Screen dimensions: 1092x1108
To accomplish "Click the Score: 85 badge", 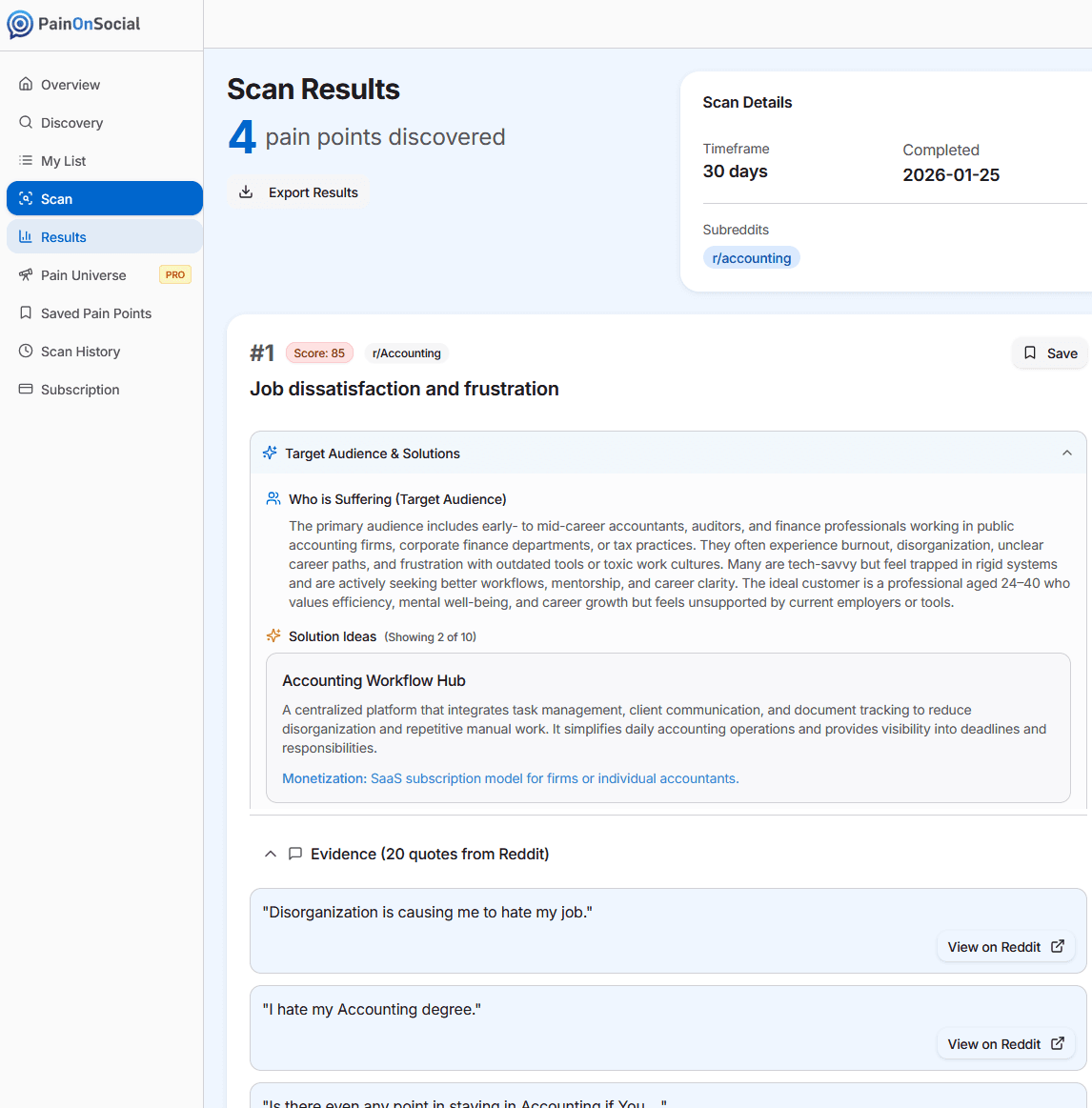I will point(319,353).
